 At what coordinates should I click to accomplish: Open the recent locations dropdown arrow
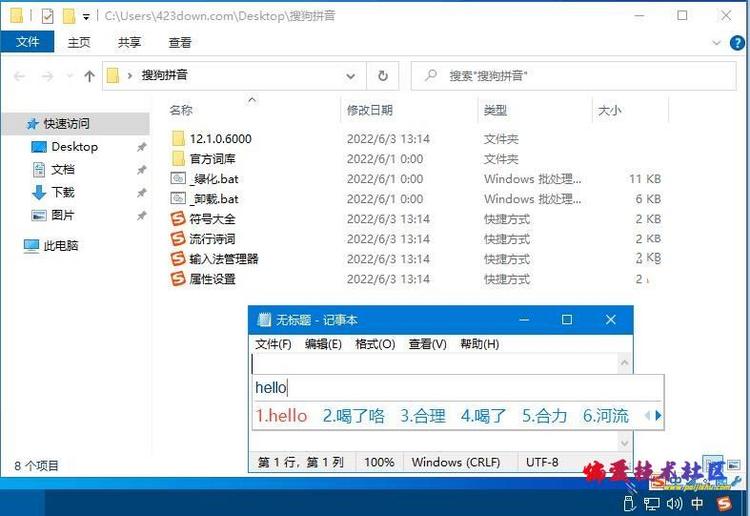pyautogui.click(x=70, y=76)
